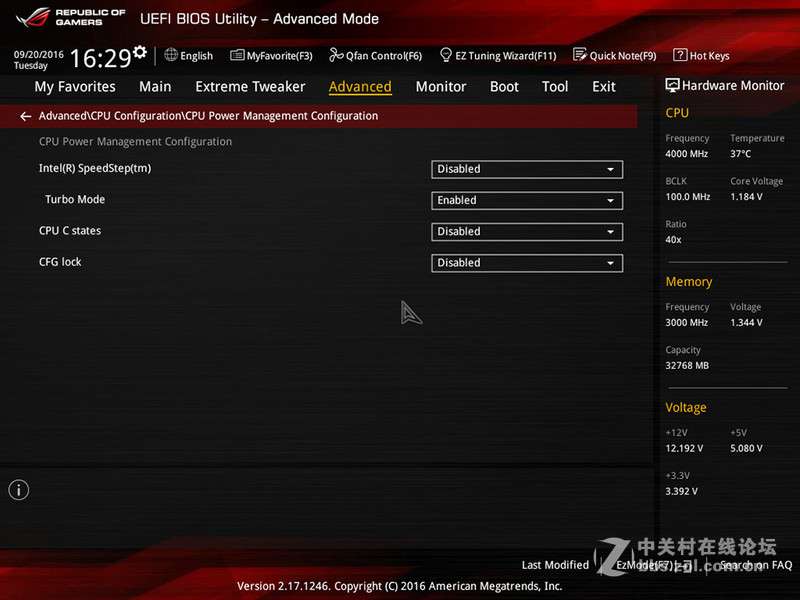Click Memory frequency 3000 MHz value
Image resolution: width=800 pixels, height=600 pixels.
687,322
